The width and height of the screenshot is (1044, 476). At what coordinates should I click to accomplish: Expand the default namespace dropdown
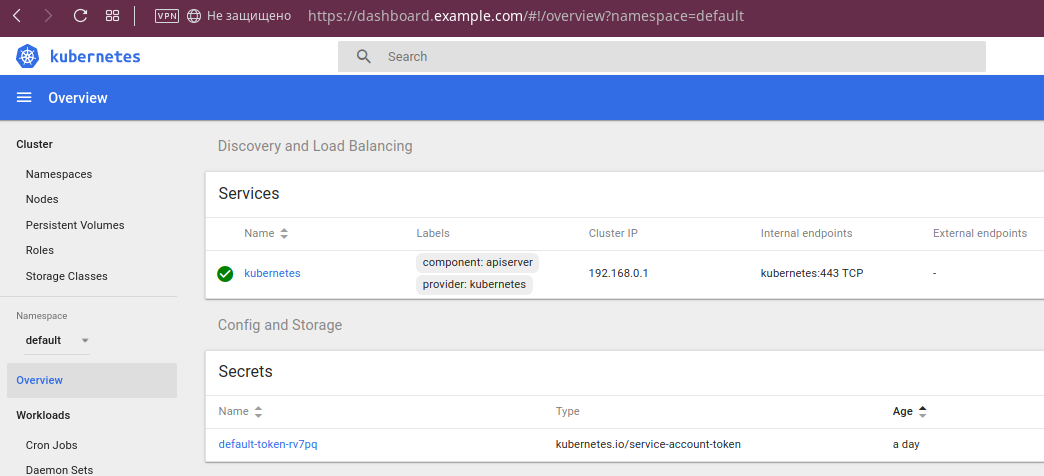85,340
